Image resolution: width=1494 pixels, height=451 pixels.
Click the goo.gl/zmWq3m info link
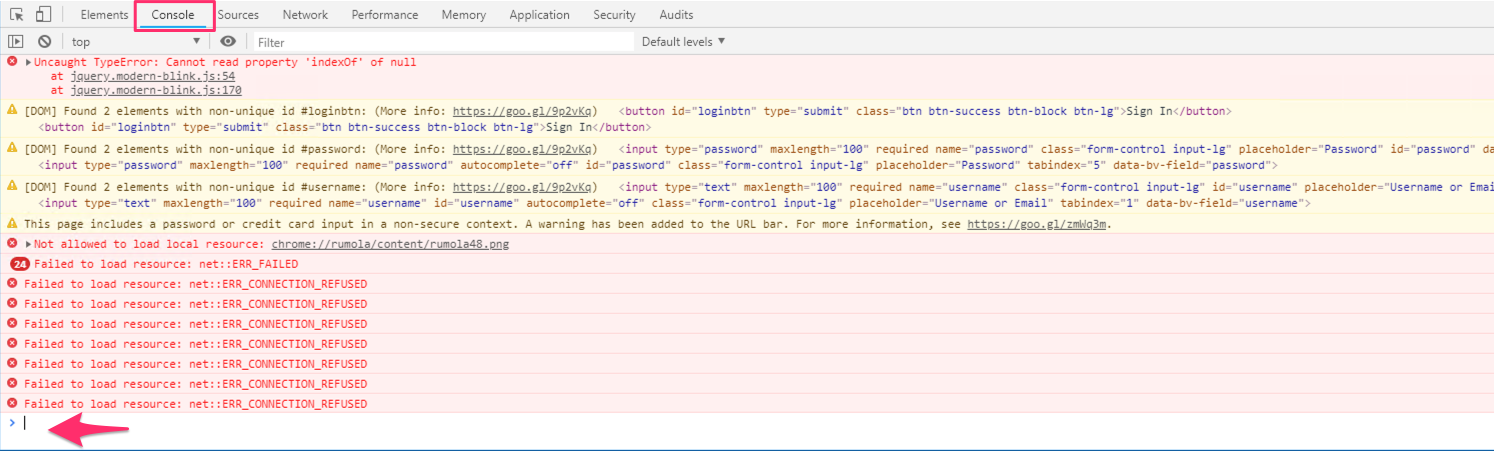(x=1038, y=224)
